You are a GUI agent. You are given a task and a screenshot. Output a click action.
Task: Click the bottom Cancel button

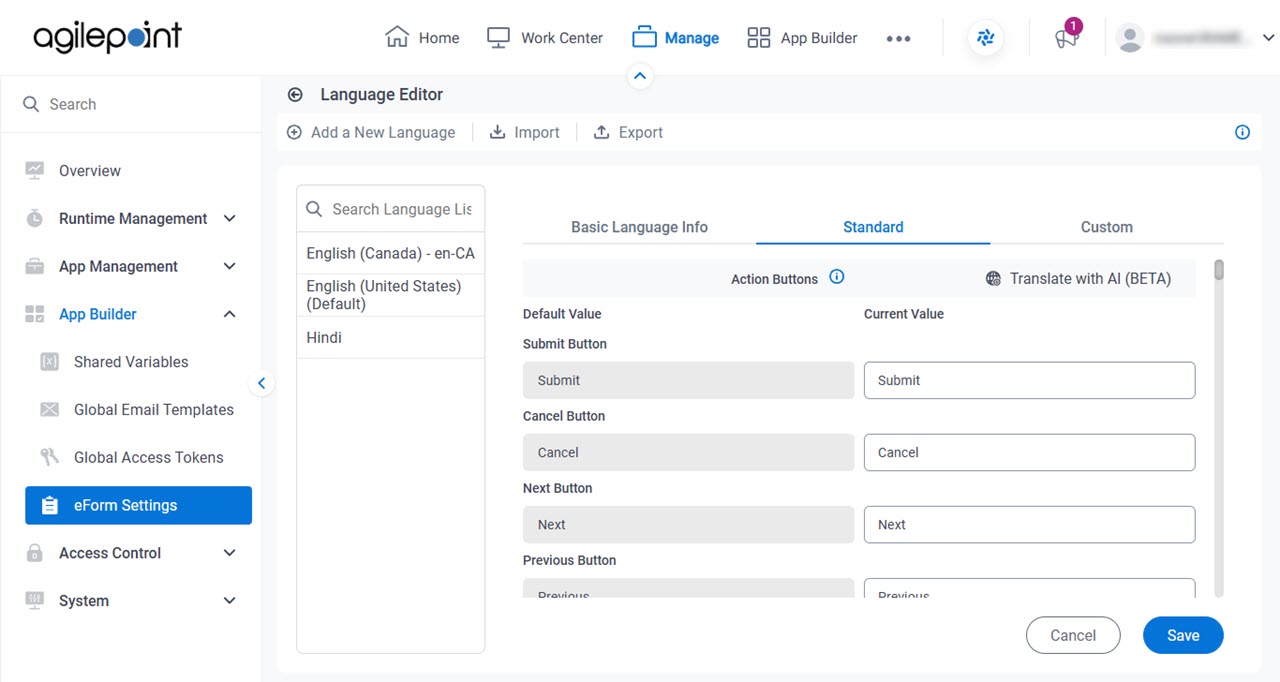click(x=1073, y=635)
